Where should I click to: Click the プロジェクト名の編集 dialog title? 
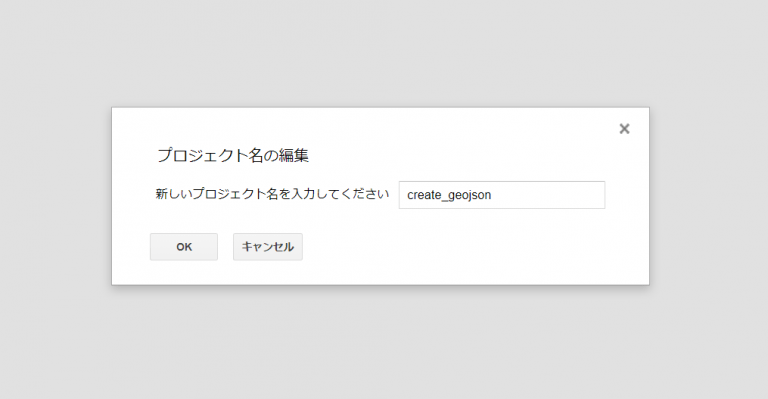click(x=233, y=155)
